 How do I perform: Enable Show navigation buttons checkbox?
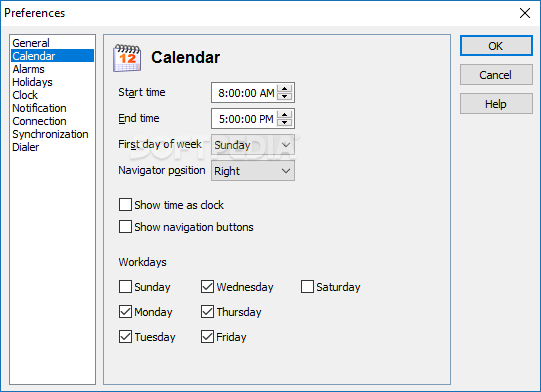(125, 227)
